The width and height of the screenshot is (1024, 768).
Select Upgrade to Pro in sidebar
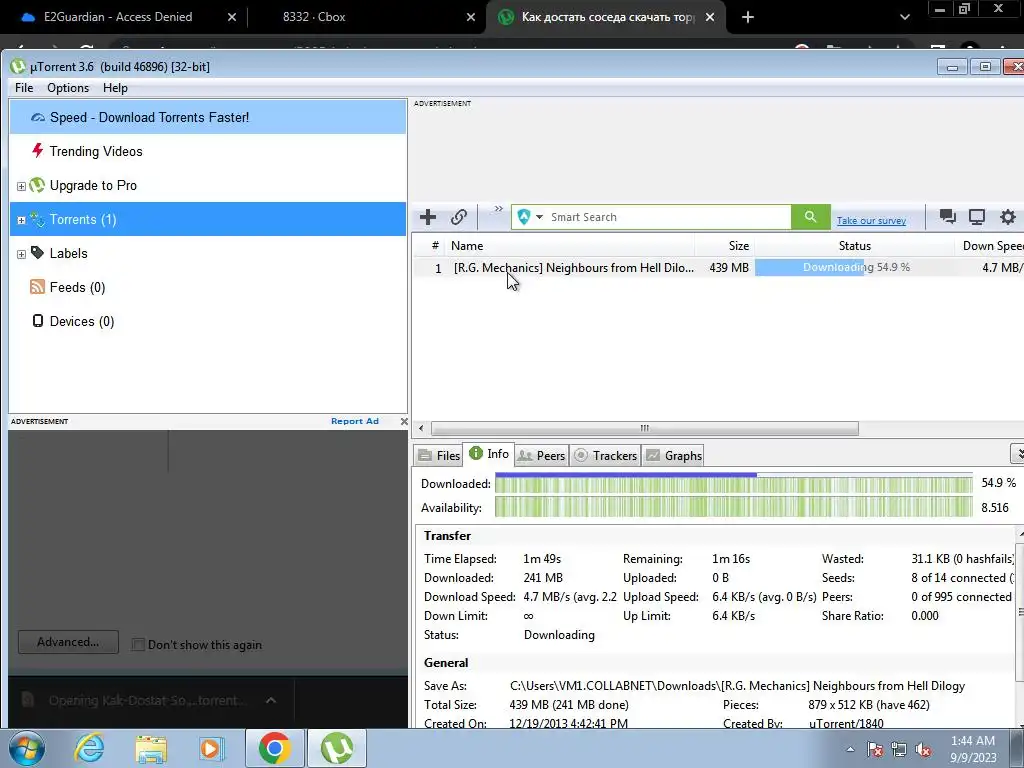coord(93,185)
